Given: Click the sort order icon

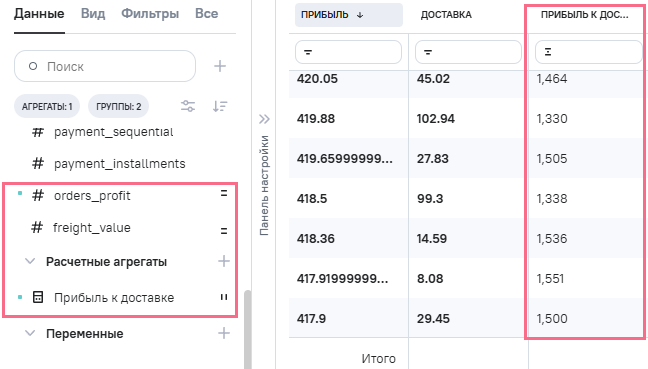Looking at the screenshot, I should coord(220,106).
